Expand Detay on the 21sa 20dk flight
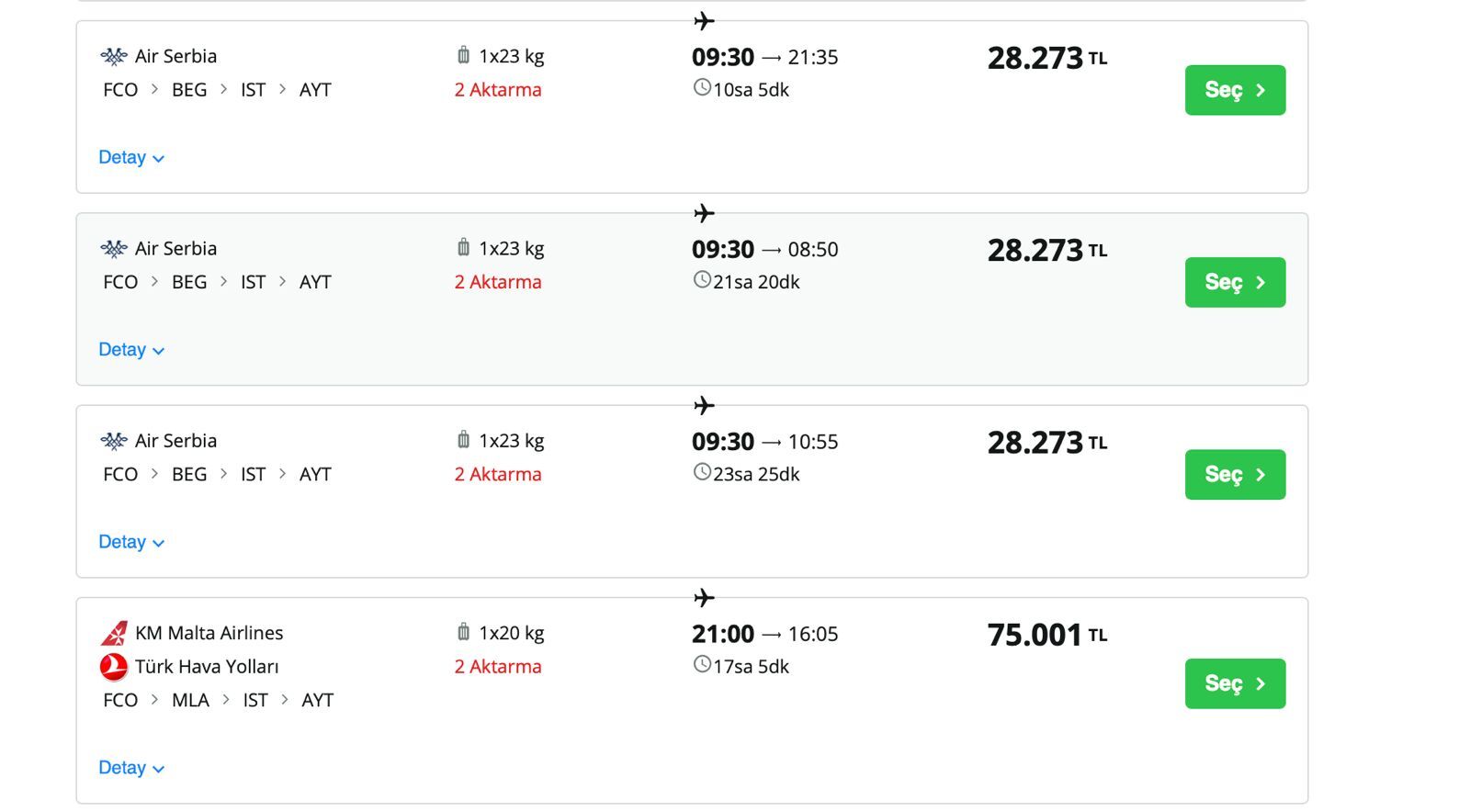 (x=131, y=349)
